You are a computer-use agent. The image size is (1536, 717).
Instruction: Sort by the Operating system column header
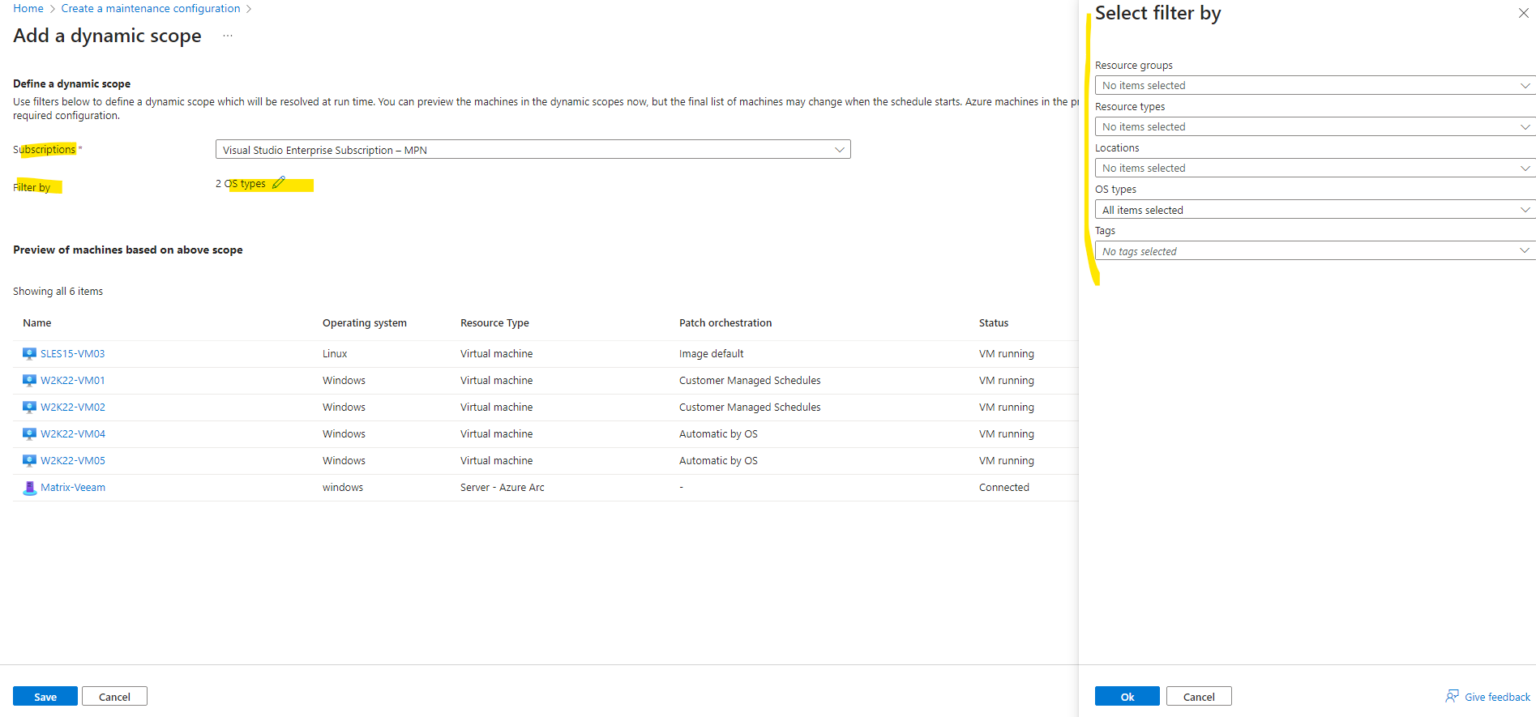pyautogui.click(x=364, y=322)
